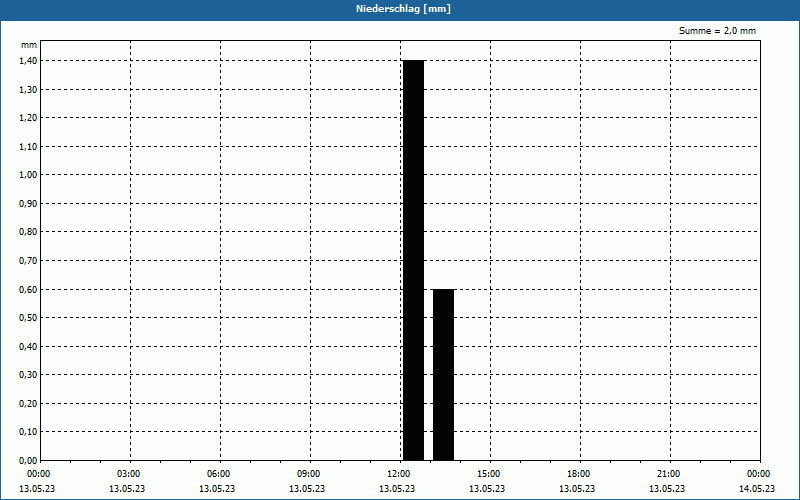Click the '0,90' y-axis label
The width and height of the screenshot is (800, 500).
(28, 204)
